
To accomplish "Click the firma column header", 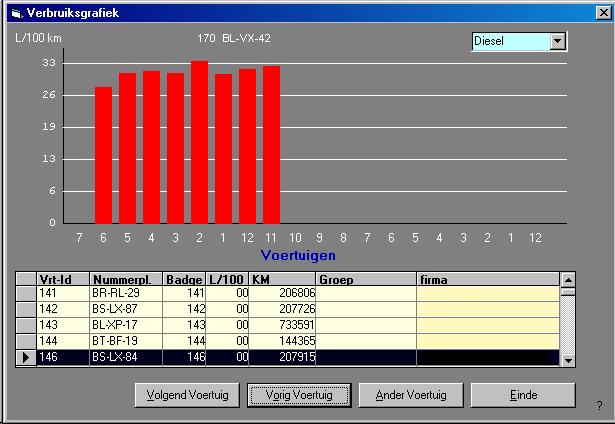I will coord(486,279).
